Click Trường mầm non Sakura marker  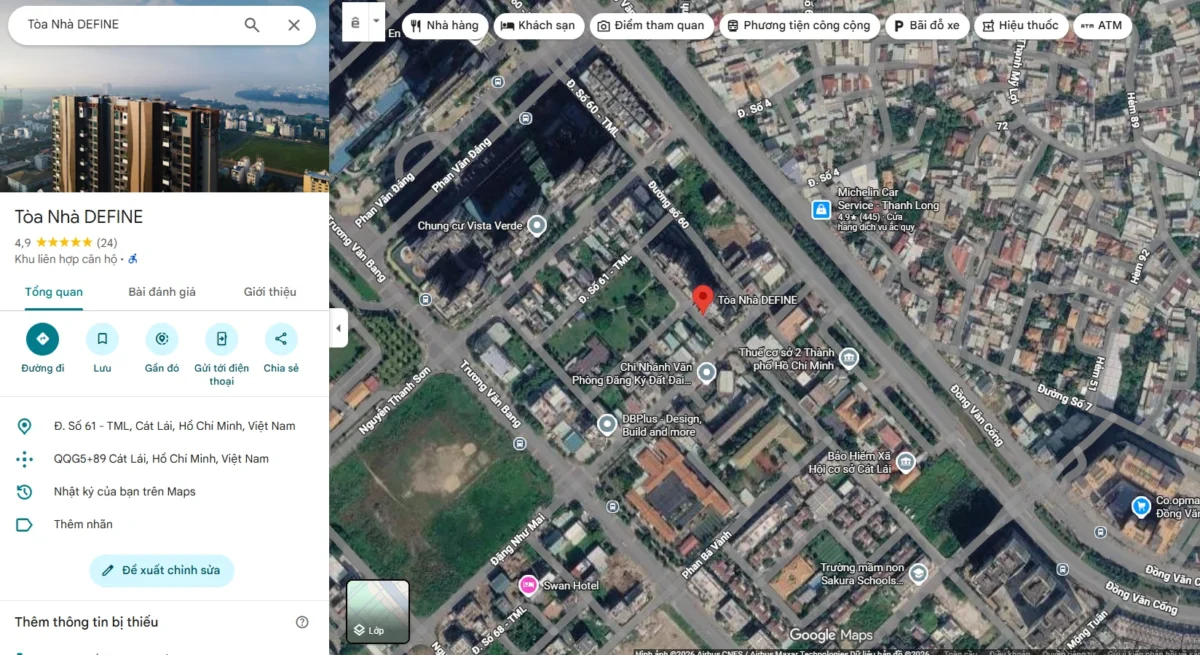pyautogui.click(x=918, y=573)
